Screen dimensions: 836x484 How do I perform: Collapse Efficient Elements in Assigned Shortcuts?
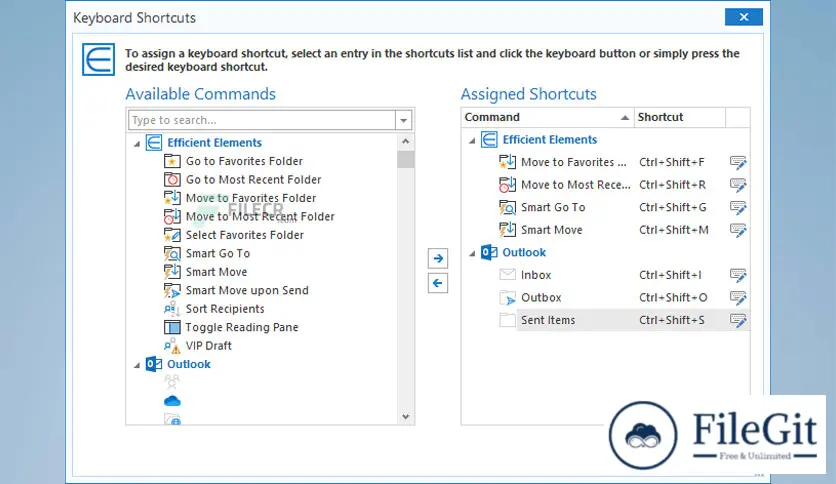pyautogui.click(x=472, y=141)
